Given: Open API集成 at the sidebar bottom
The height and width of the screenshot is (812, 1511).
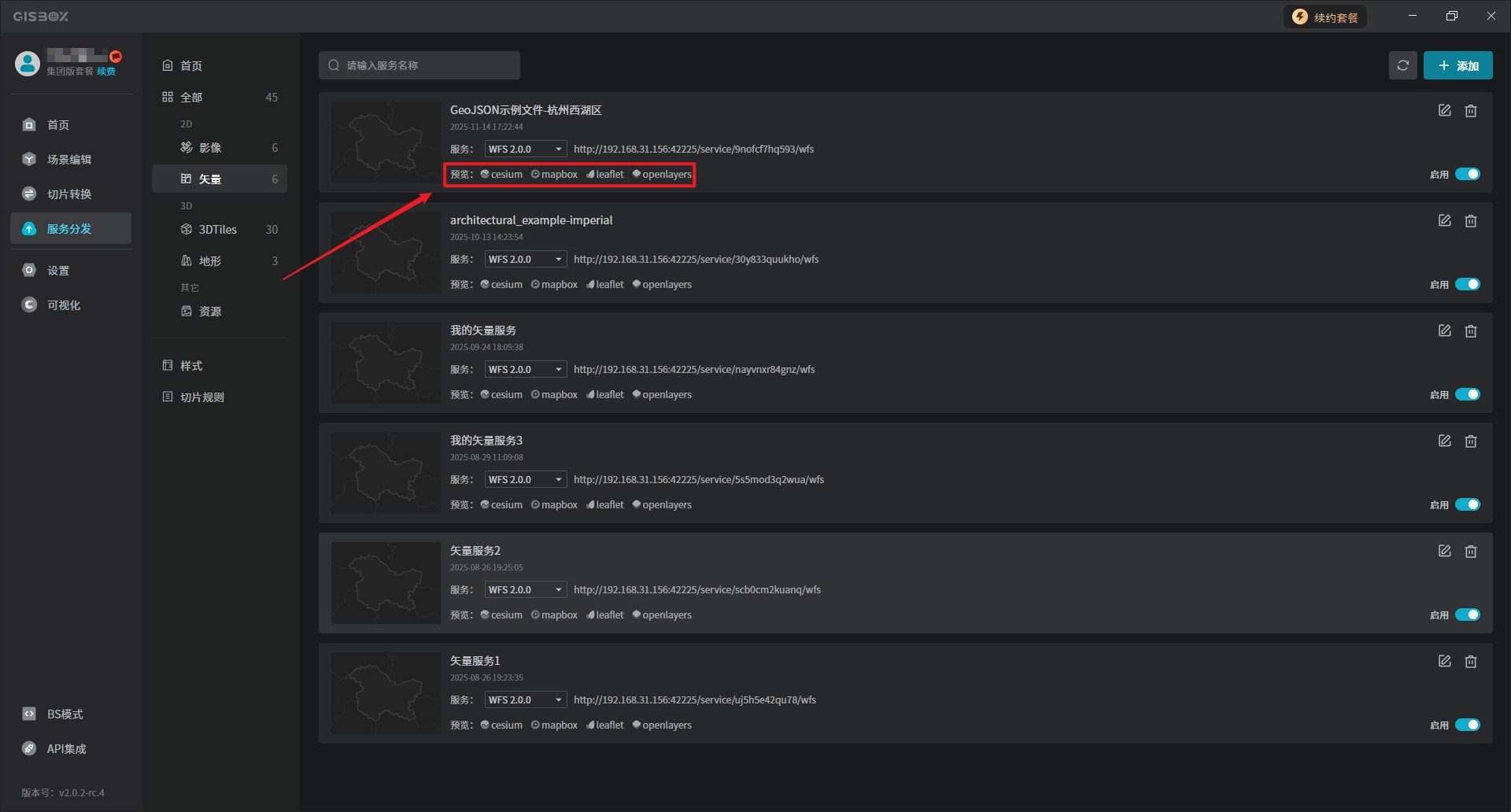Looking at the screenshot, I should 66,749.
